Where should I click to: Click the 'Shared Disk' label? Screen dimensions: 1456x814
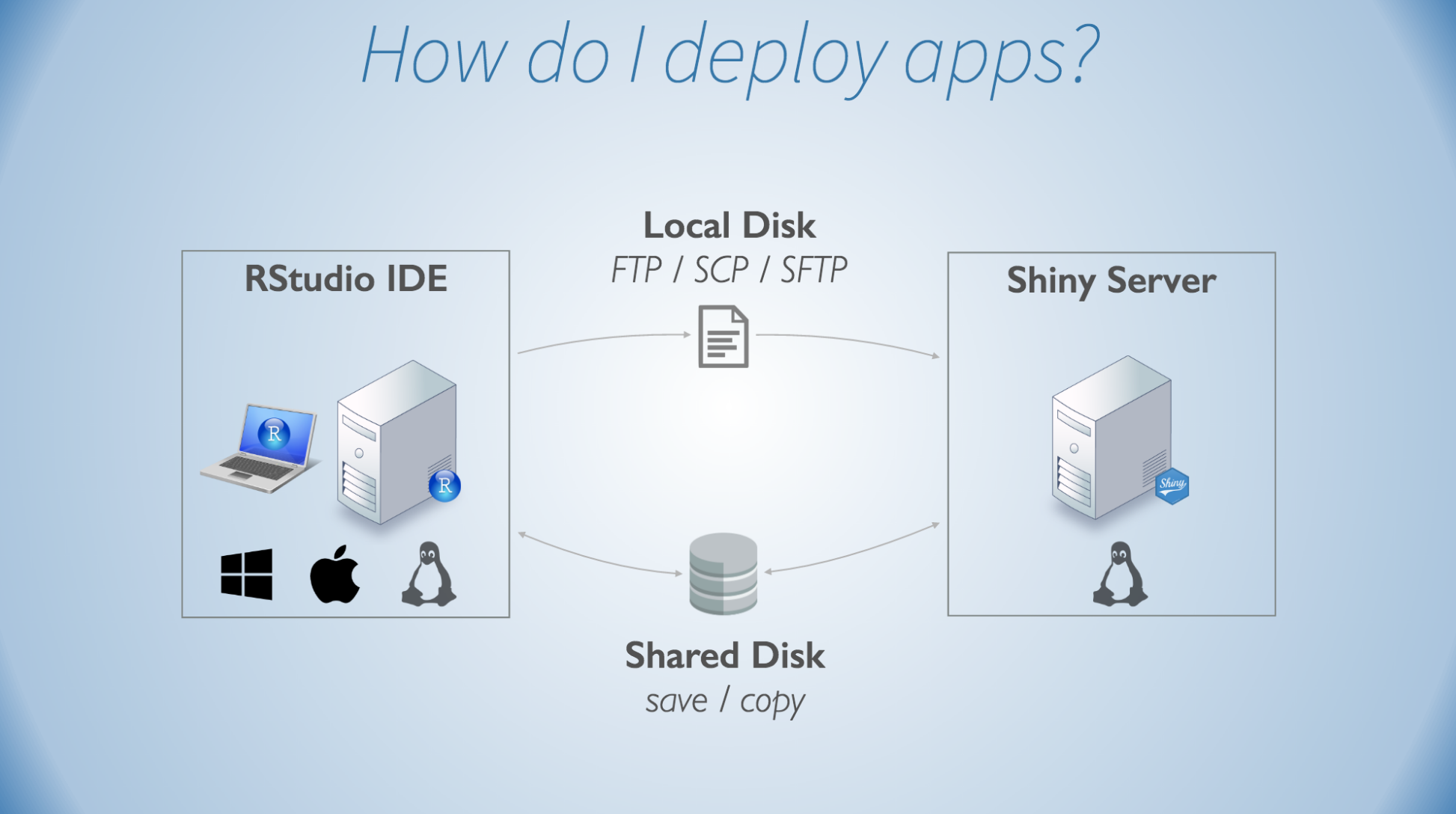point(725,655)
